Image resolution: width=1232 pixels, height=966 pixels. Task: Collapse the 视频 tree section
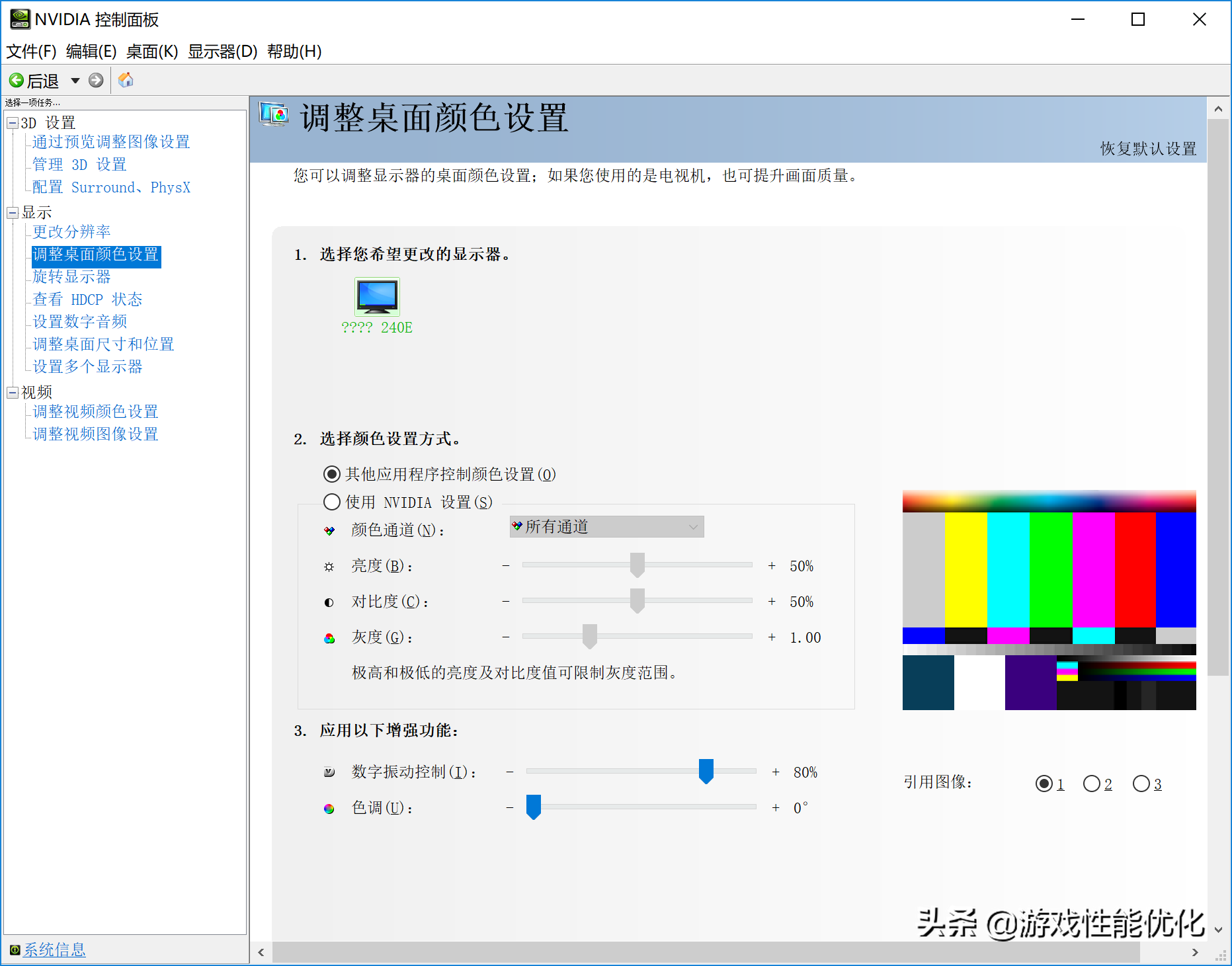point(13,393)
